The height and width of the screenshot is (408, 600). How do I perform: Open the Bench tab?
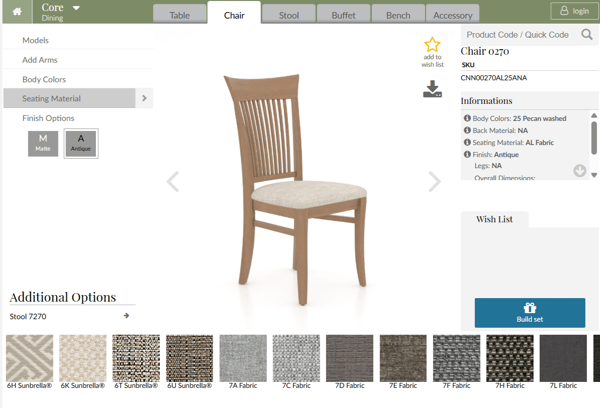tap(398, 15)
